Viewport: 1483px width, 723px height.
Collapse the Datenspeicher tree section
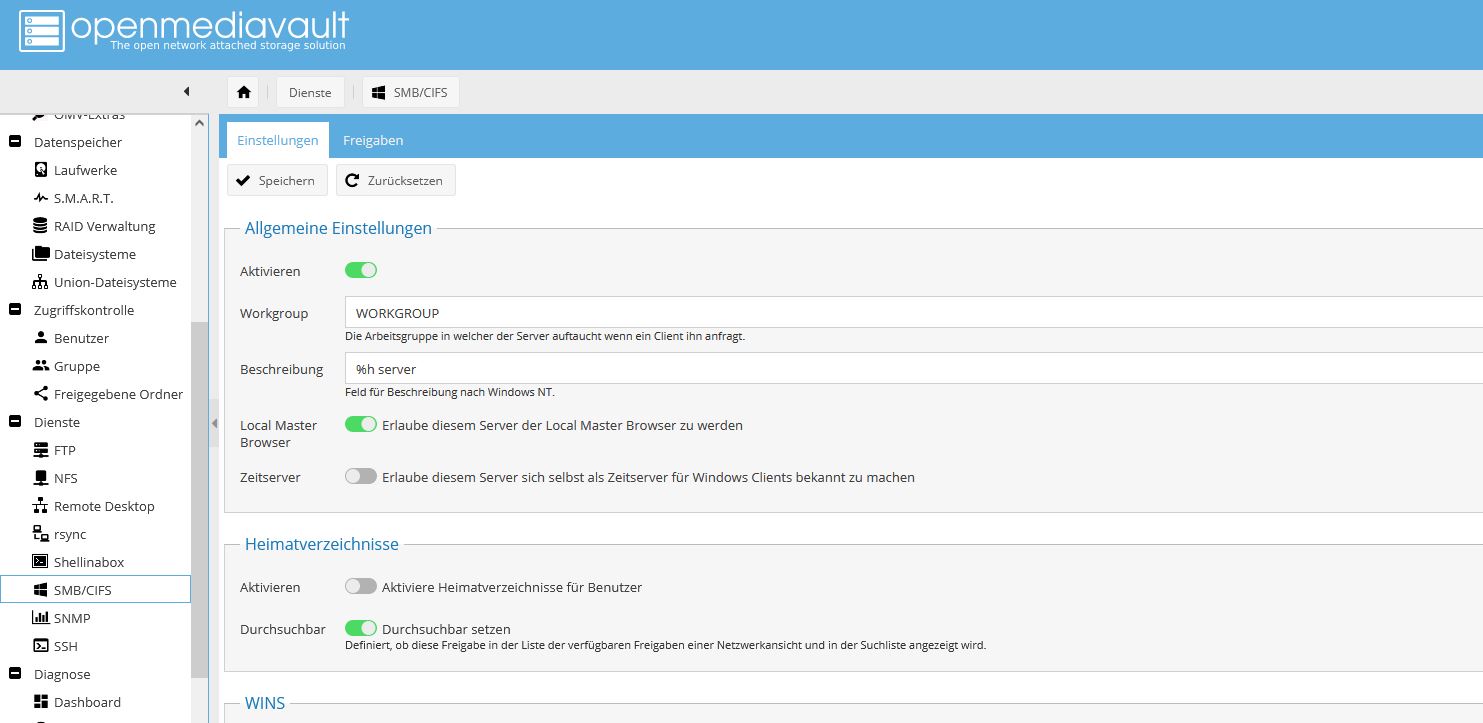point(15,142)
